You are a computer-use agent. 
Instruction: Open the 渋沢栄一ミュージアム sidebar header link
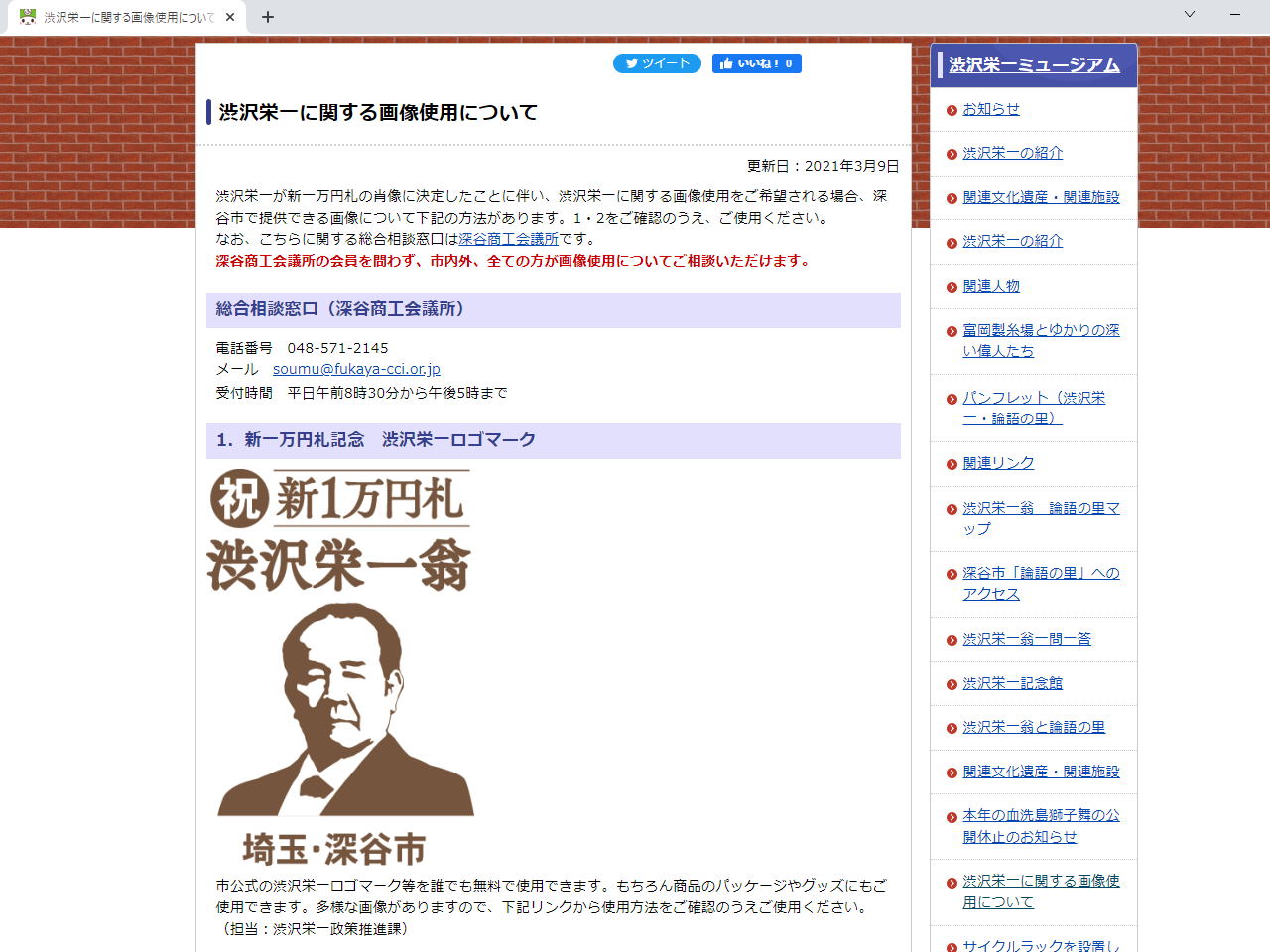(1034, 65)
